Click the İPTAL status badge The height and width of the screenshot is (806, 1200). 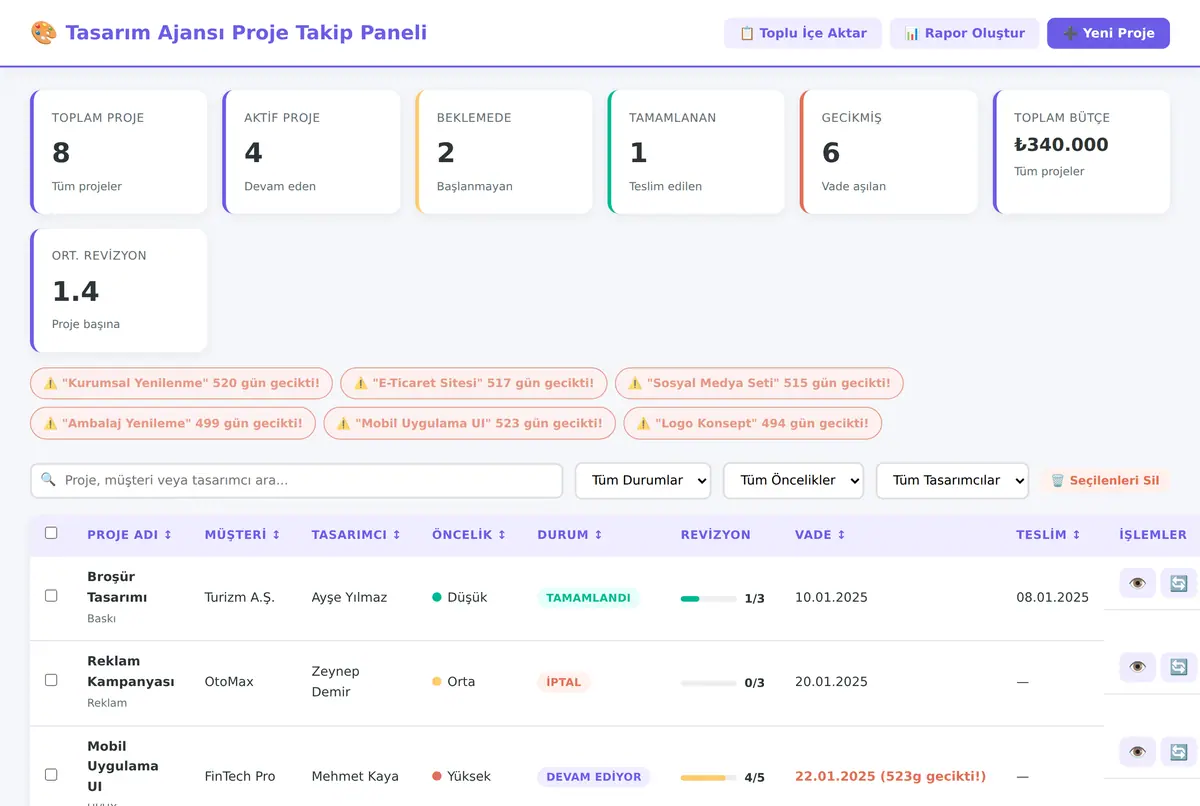point(564,682)
